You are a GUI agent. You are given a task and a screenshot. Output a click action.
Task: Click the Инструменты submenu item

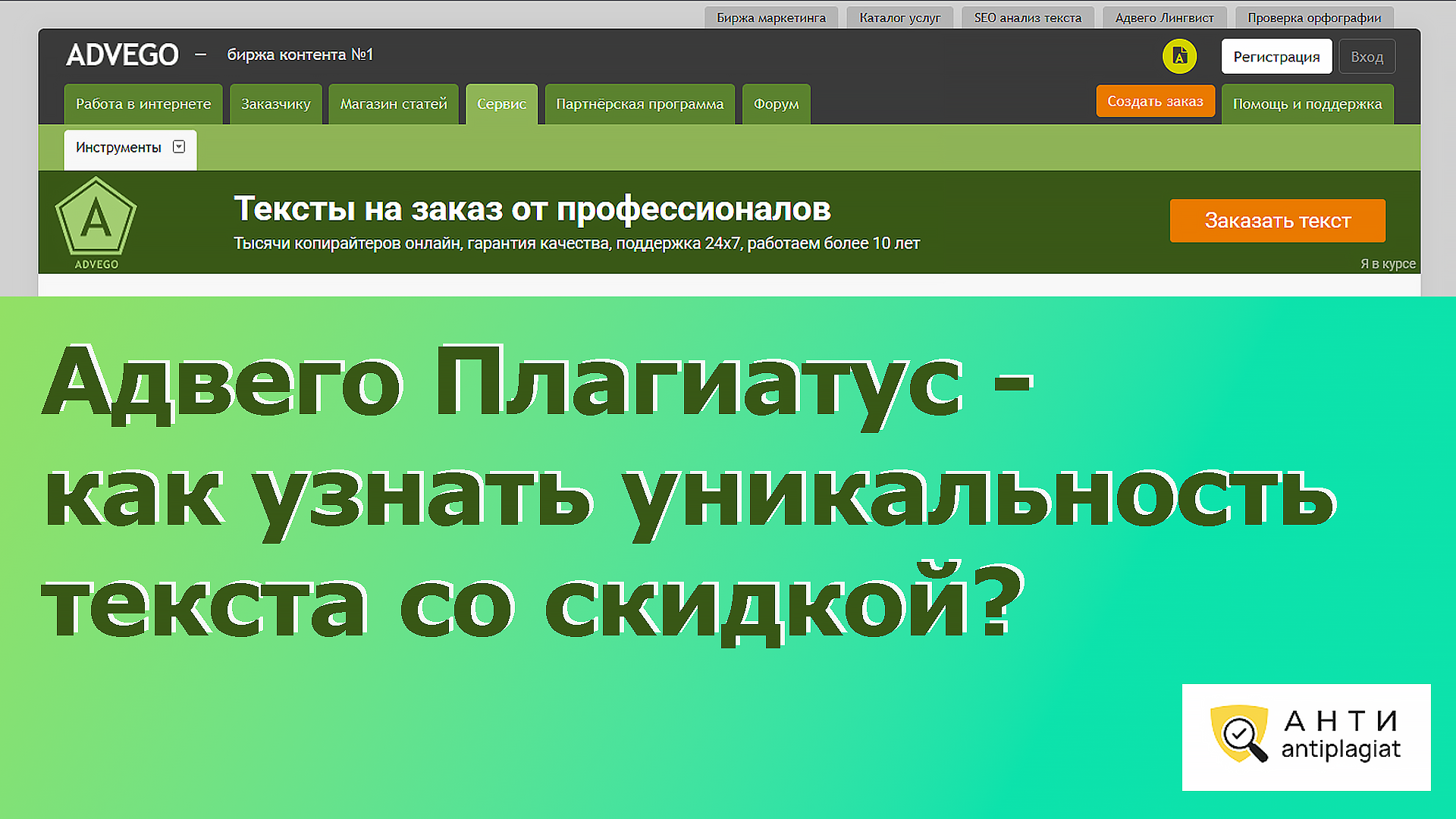click(130, 149)
